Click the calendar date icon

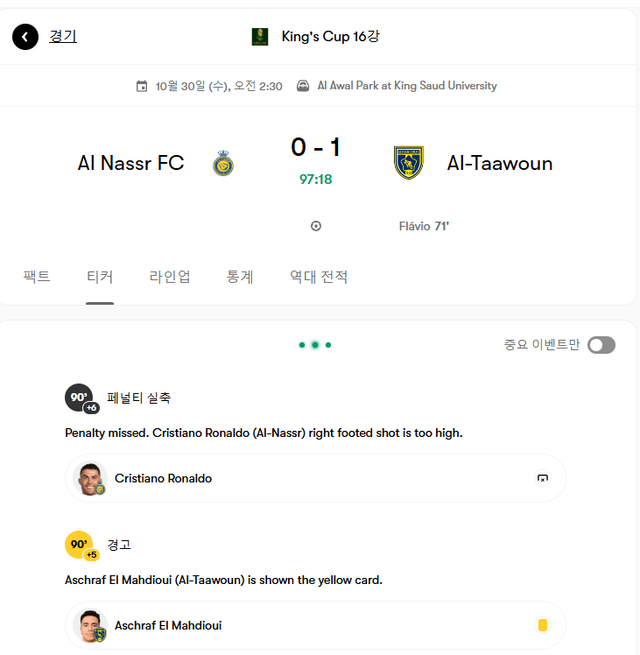click(142, 86)
